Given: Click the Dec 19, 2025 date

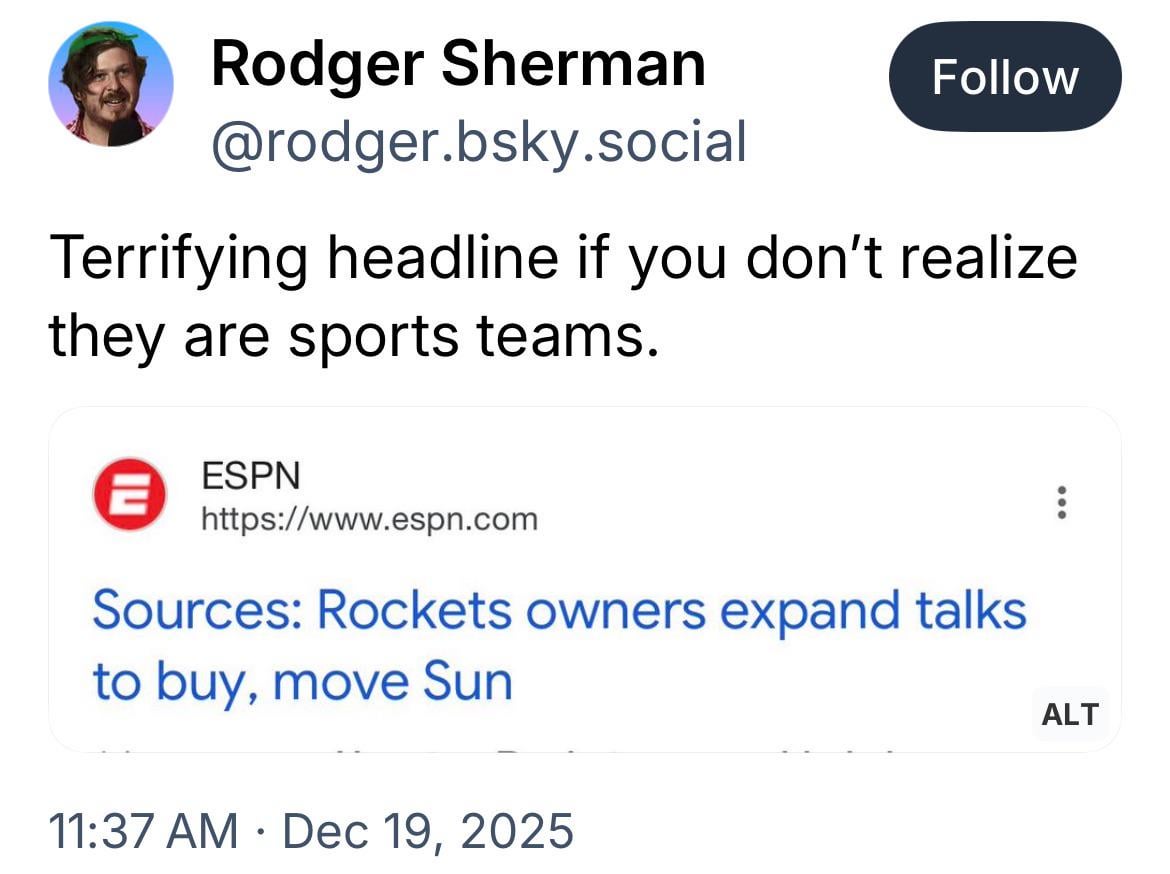Looking at the screenshot, I should point(428,831).
